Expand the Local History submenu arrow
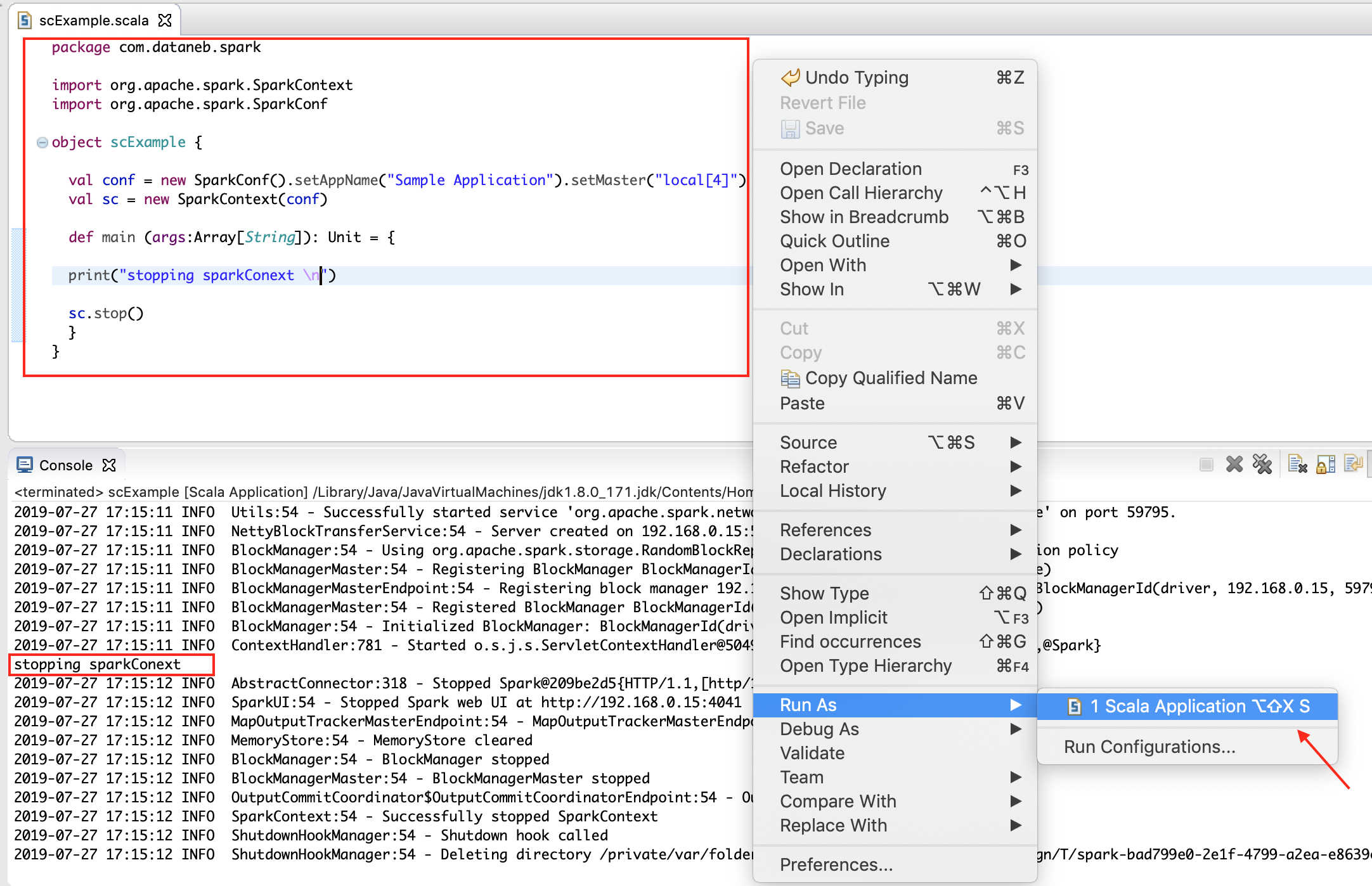This screenshot has height=886, width=1372. [x=1016, y=491]
